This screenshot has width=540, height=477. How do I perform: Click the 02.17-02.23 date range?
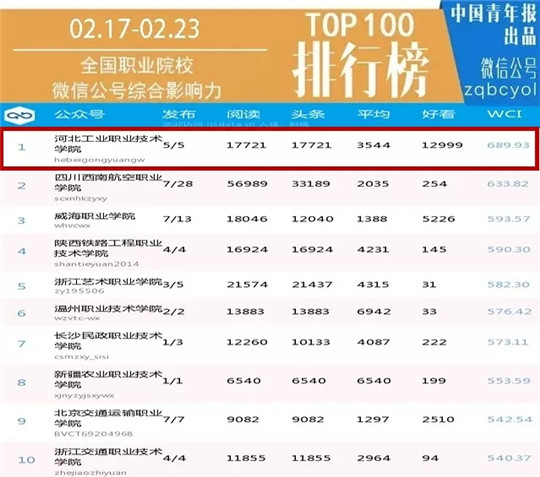pos(135,29)
